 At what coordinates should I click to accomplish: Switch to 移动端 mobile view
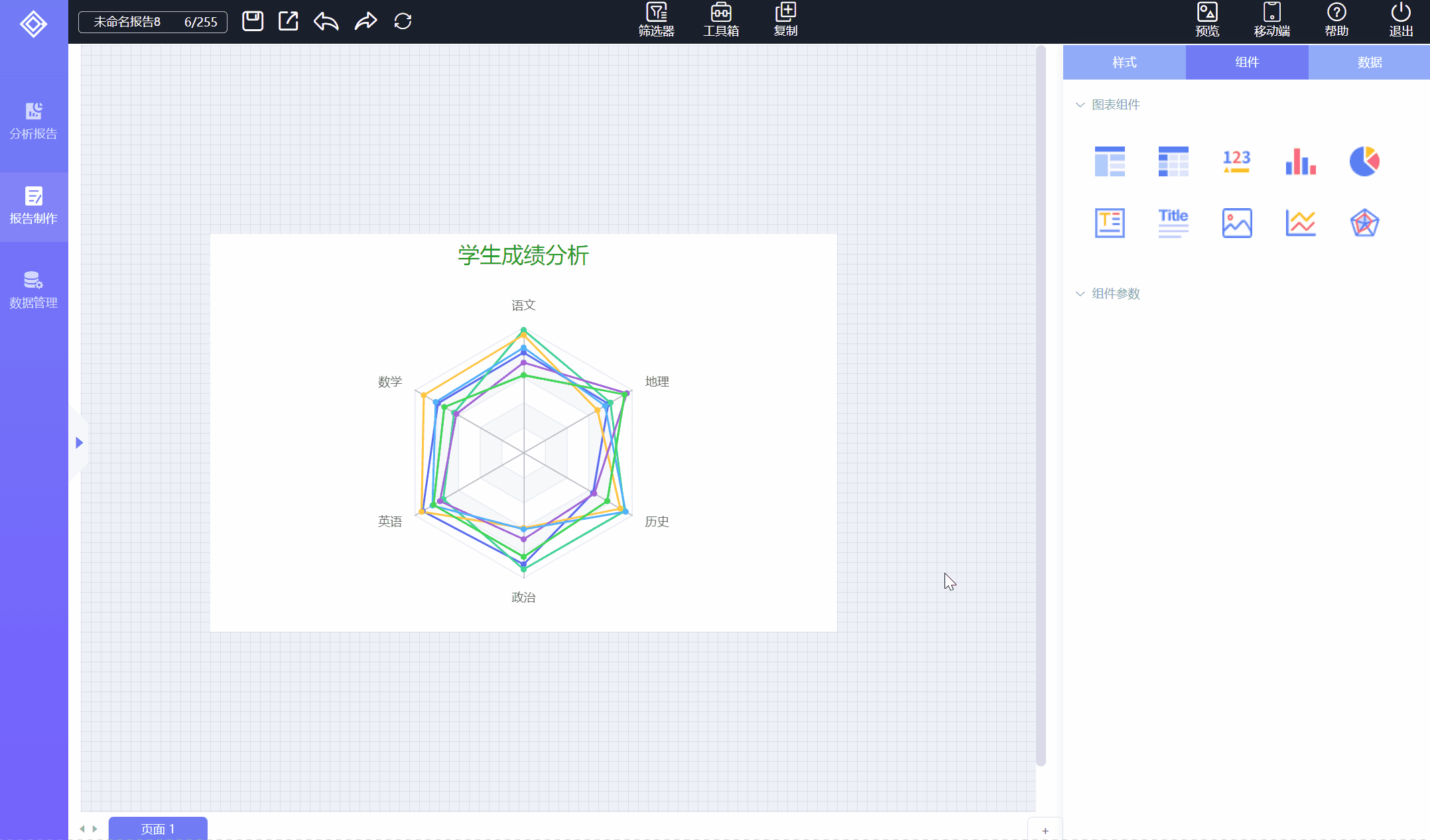pos(1271,20)
